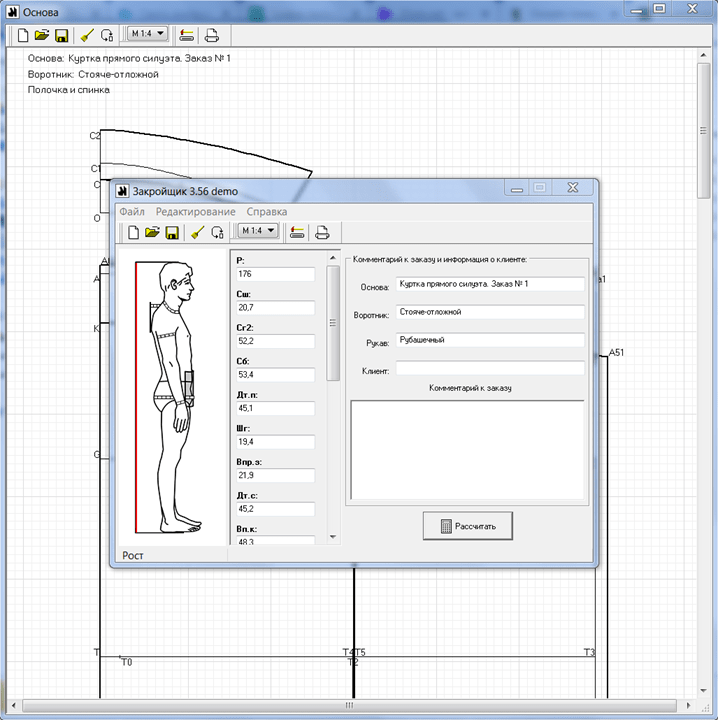Image resolution: width=718 pixels, height=720 pixels.
Task: Click the A51 point label on drawing
Action: point(616,353)
